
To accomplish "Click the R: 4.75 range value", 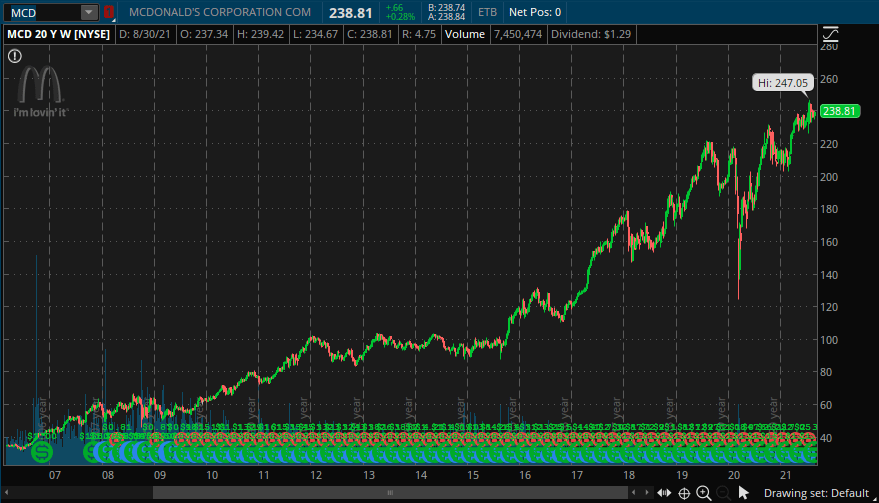I will click(x=419, y=34).
